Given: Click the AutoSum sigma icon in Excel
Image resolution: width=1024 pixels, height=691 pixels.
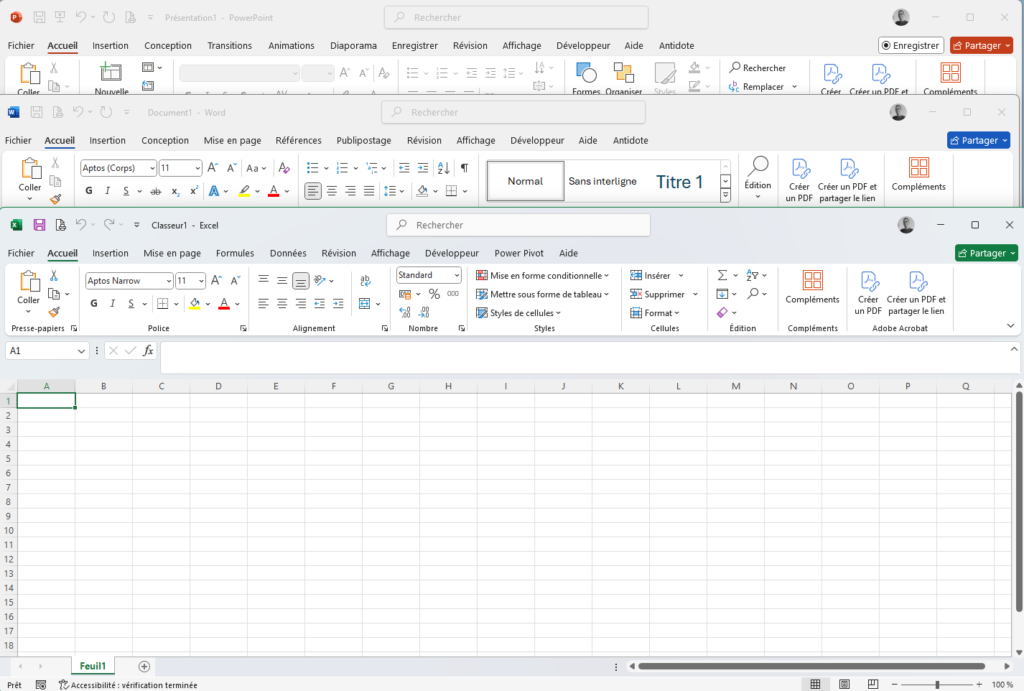Looking at the screenshot, I should tap(722, 276).
